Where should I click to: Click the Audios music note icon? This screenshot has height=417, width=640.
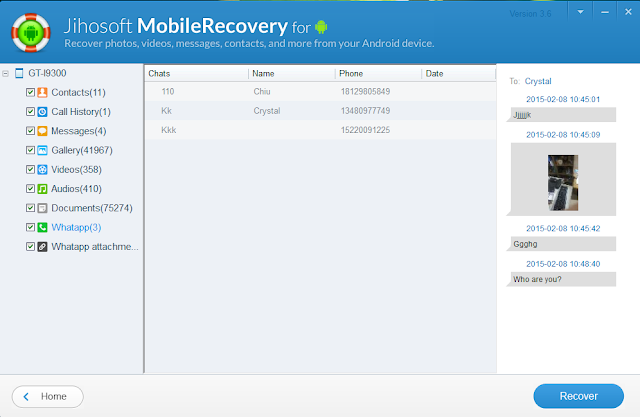point(42,189)
